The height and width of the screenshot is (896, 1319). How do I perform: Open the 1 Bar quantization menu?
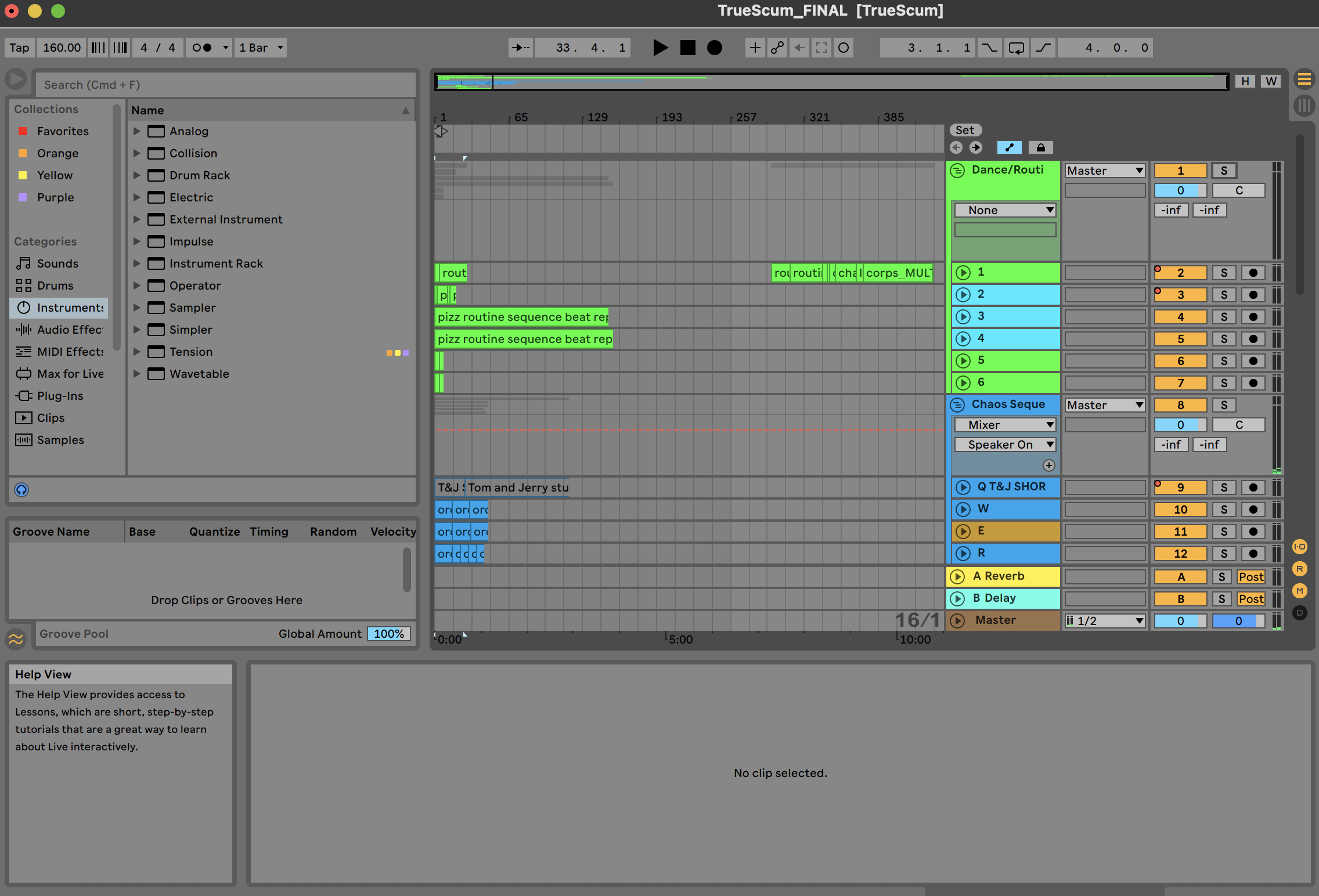click(261, 48)
